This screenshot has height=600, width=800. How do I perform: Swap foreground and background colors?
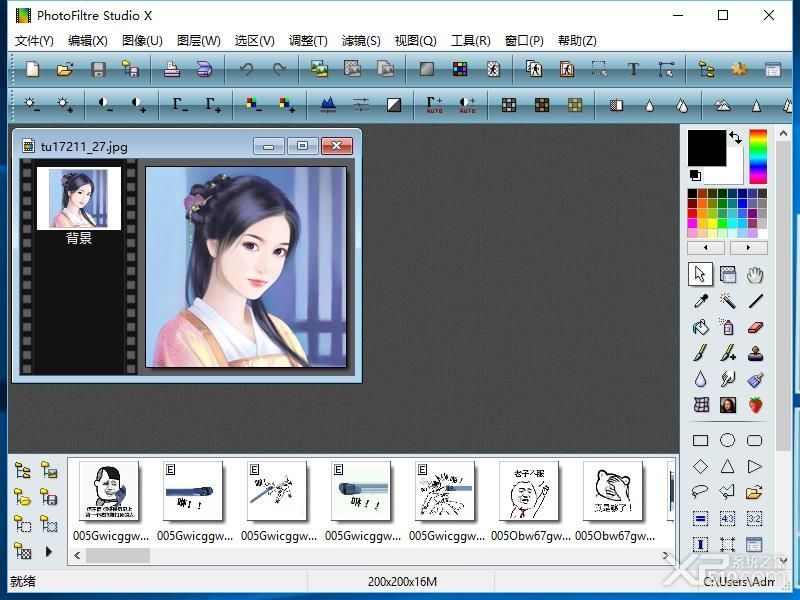tap(735, 137)
